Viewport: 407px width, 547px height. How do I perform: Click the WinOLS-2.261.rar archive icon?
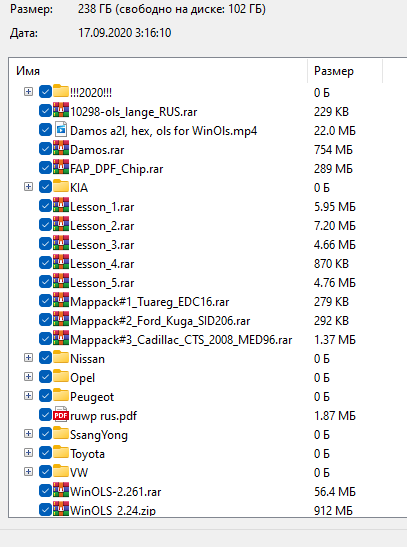[x=61, y=490]
